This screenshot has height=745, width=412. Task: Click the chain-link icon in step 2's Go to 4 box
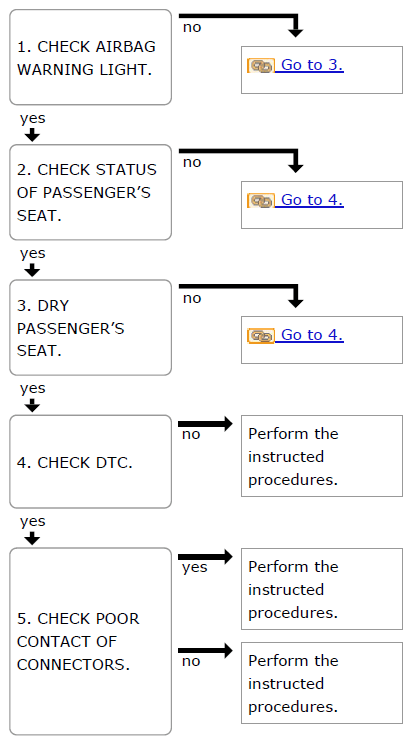260,201
